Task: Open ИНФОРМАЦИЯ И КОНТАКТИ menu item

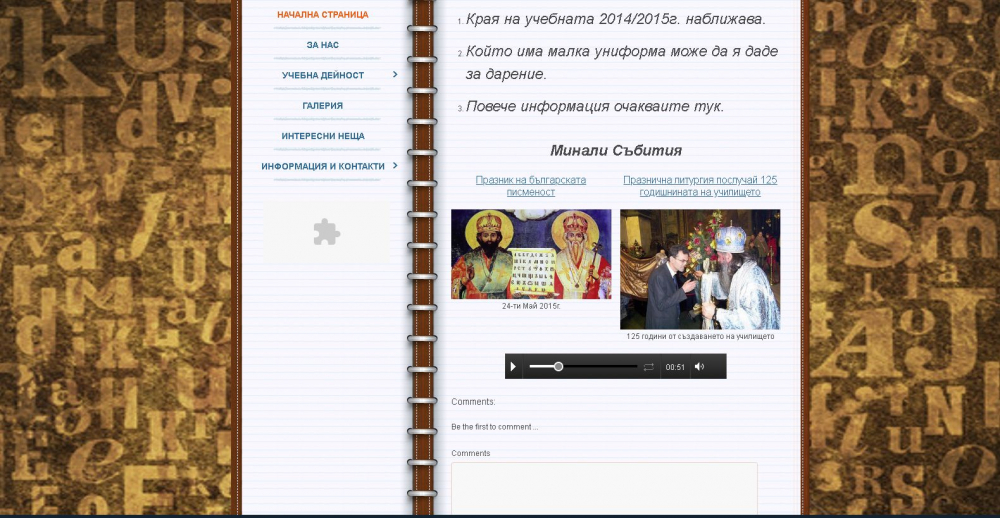Action: (323, 166)
